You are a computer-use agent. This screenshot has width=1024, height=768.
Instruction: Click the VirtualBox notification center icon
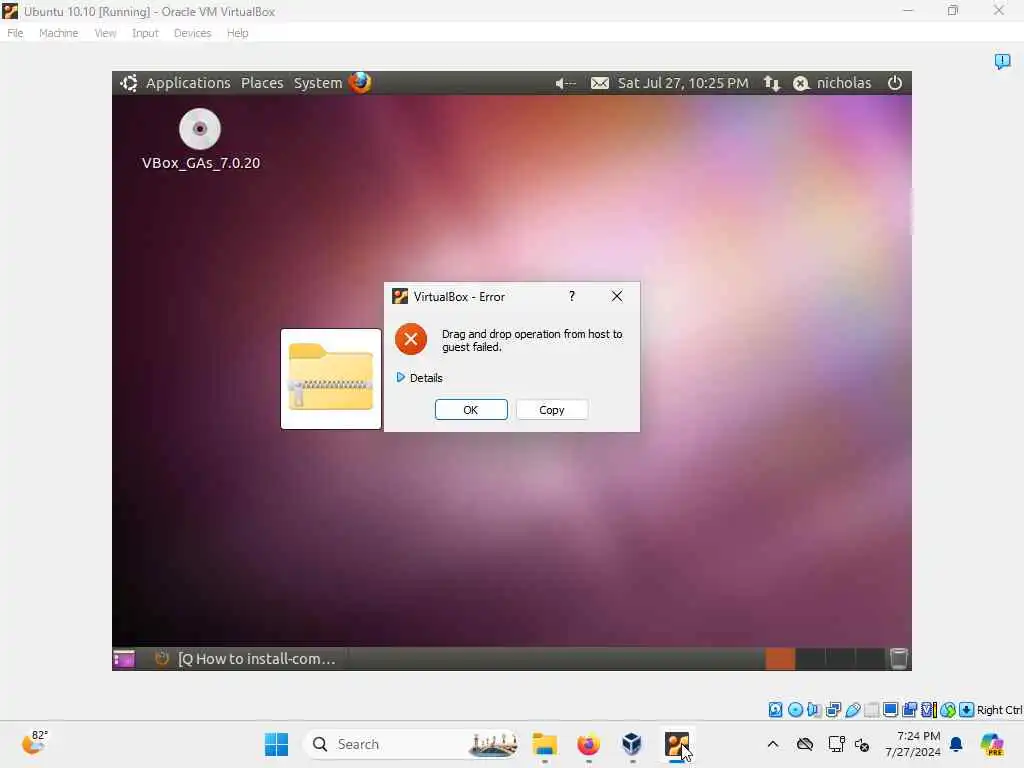(x=1002, y=61)
